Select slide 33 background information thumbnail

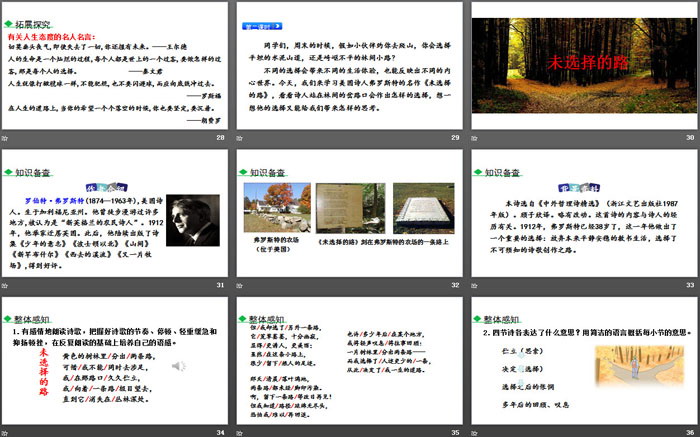pyautogui.click(x=584, y=213)
